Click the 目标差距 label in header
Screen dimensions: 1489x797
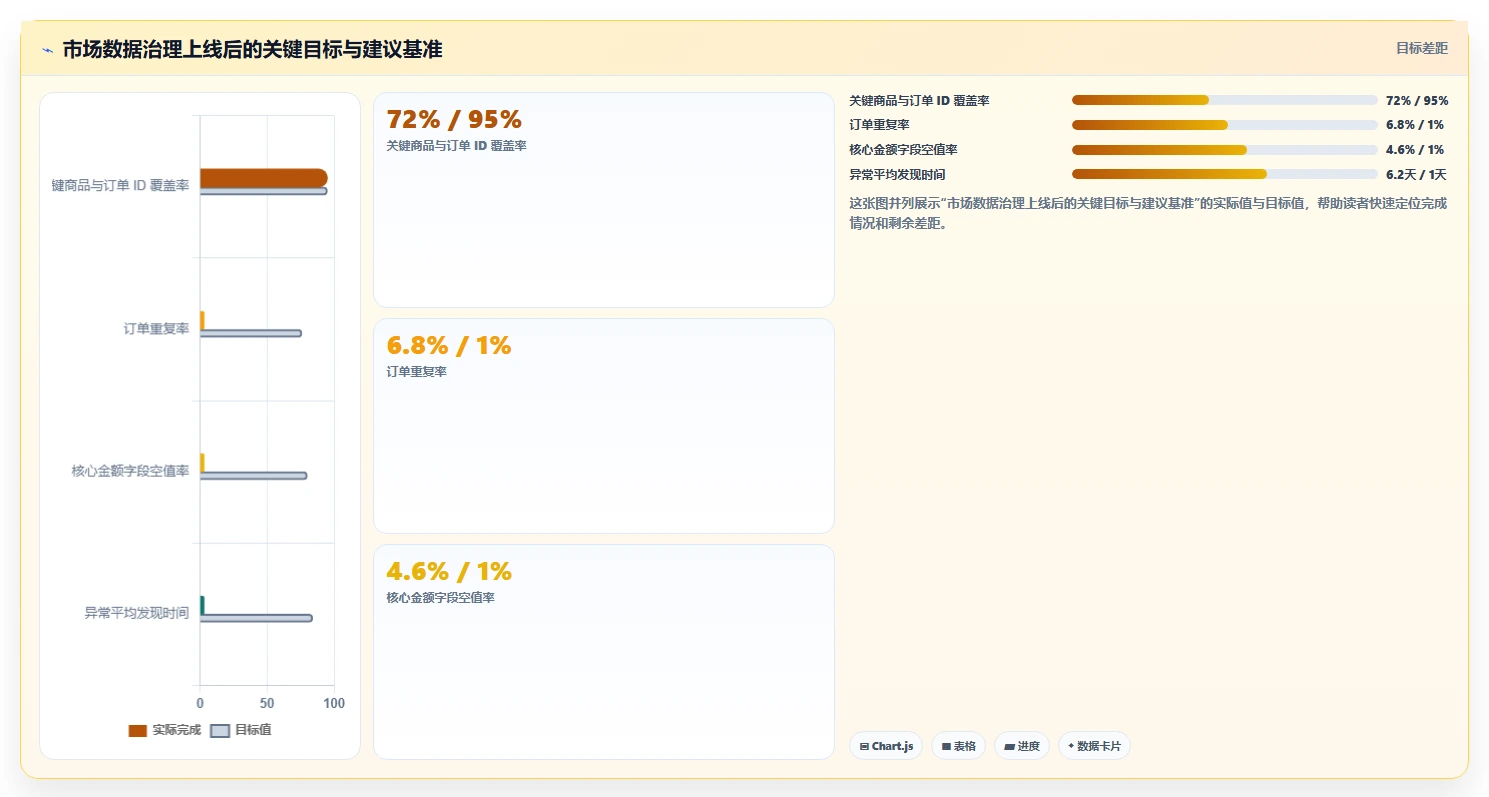click(1421, 48)
